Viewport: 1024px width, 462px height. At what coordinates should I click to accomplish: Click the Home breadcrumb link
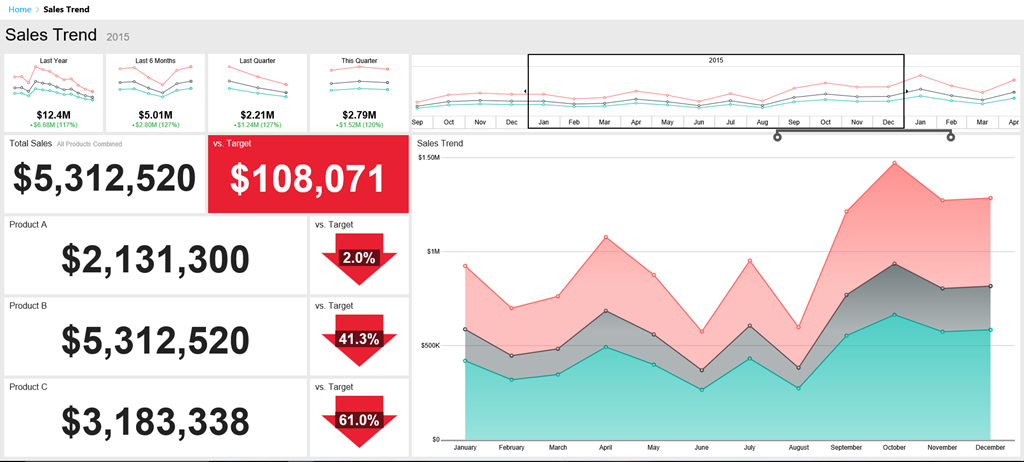pos(19,9)
